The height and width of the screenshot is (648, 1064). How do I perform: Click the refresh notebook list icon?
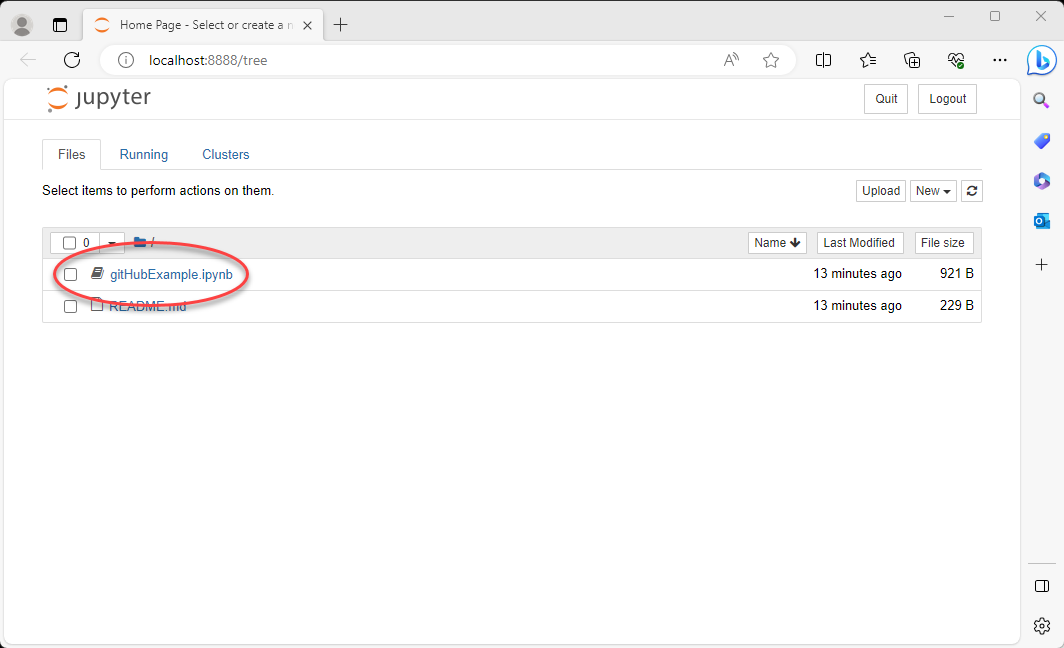972,191
